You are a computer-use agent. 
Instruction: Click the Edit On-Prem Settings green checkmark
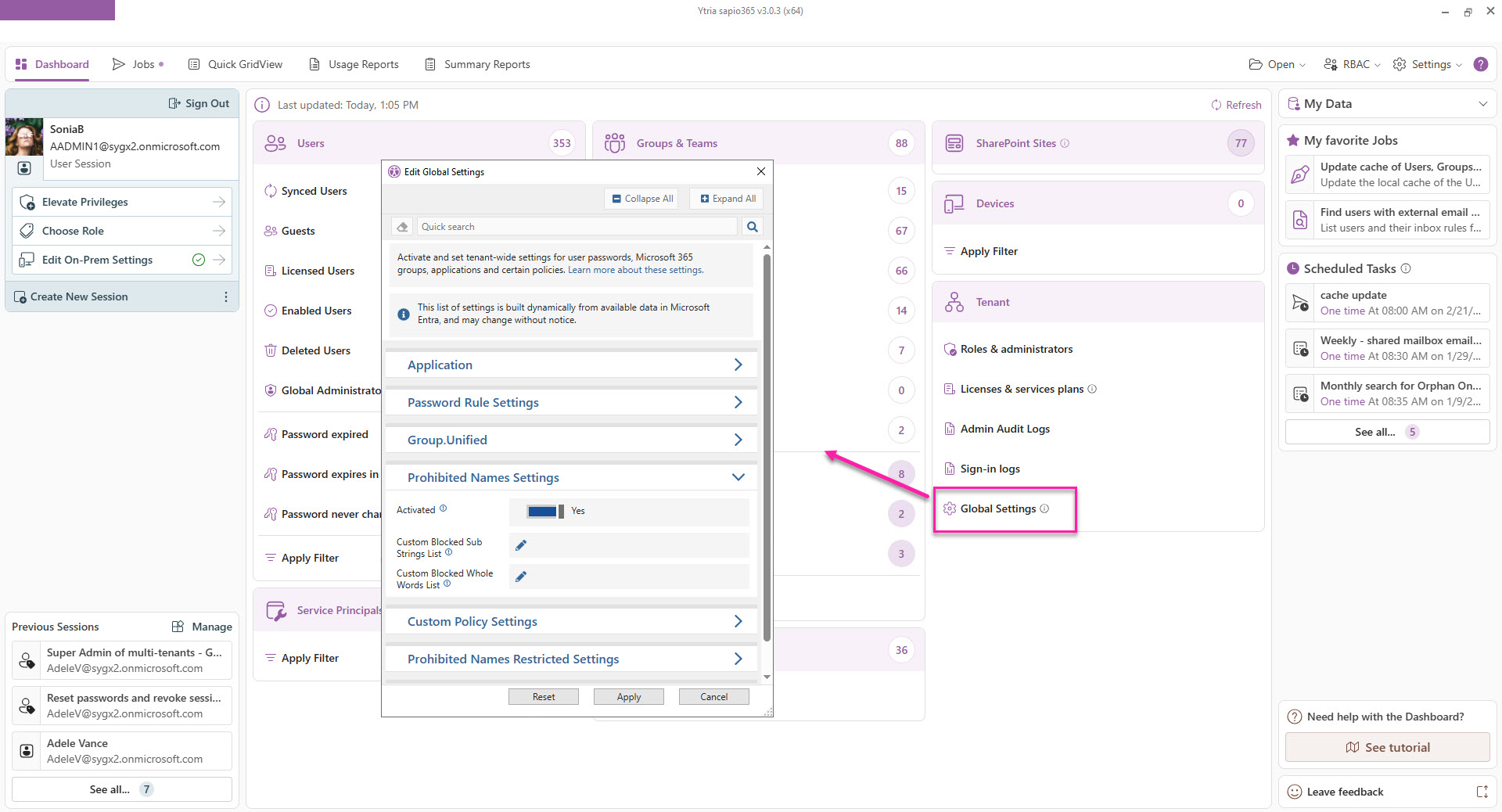(x=199, y=260)
